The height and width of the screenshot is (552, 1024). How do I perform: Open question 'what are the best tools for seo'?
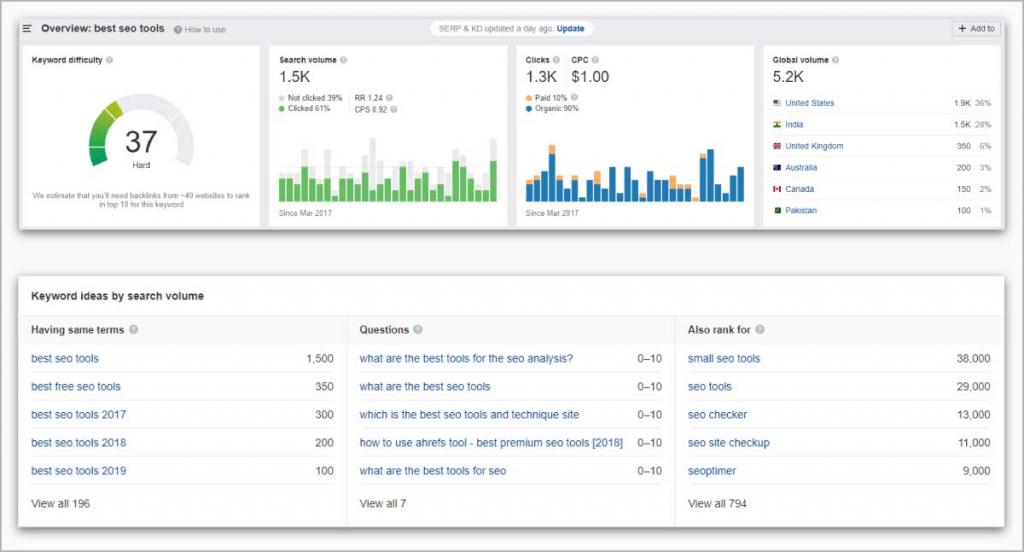432,471
